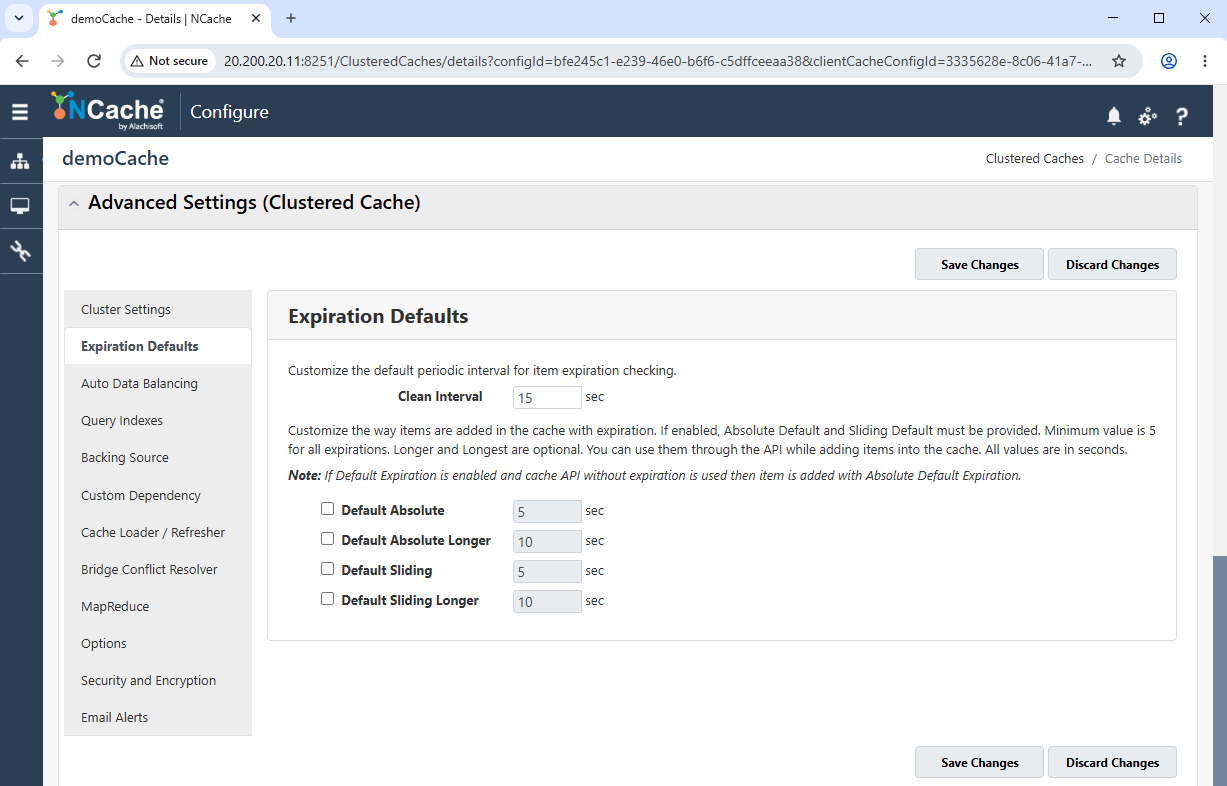Screen dimensions: 1227x786
Task: Click the top Save Changes button
Action: pos(980,264)
